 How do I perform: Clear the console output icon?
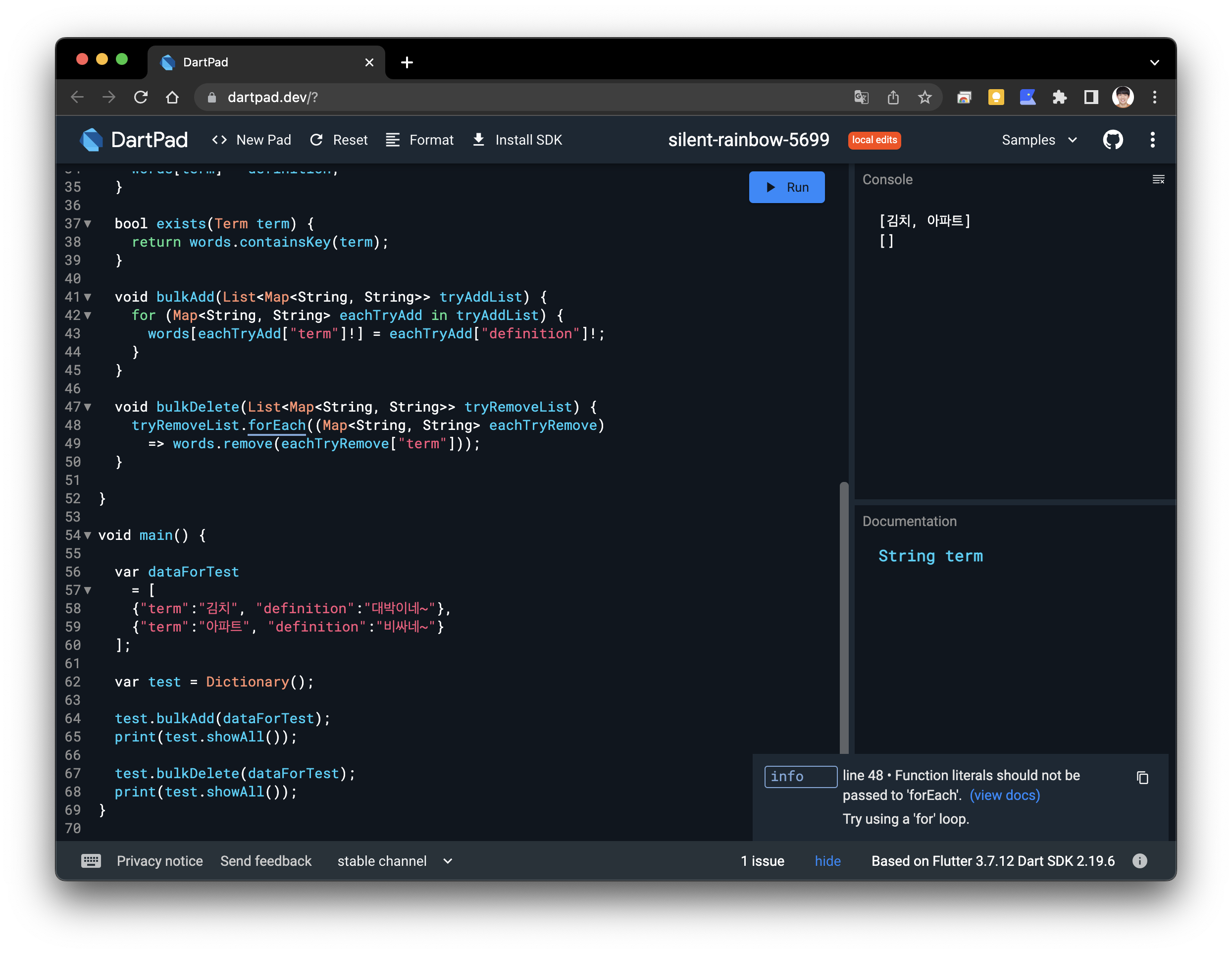pyautogui.click(x=1158, y=179)
